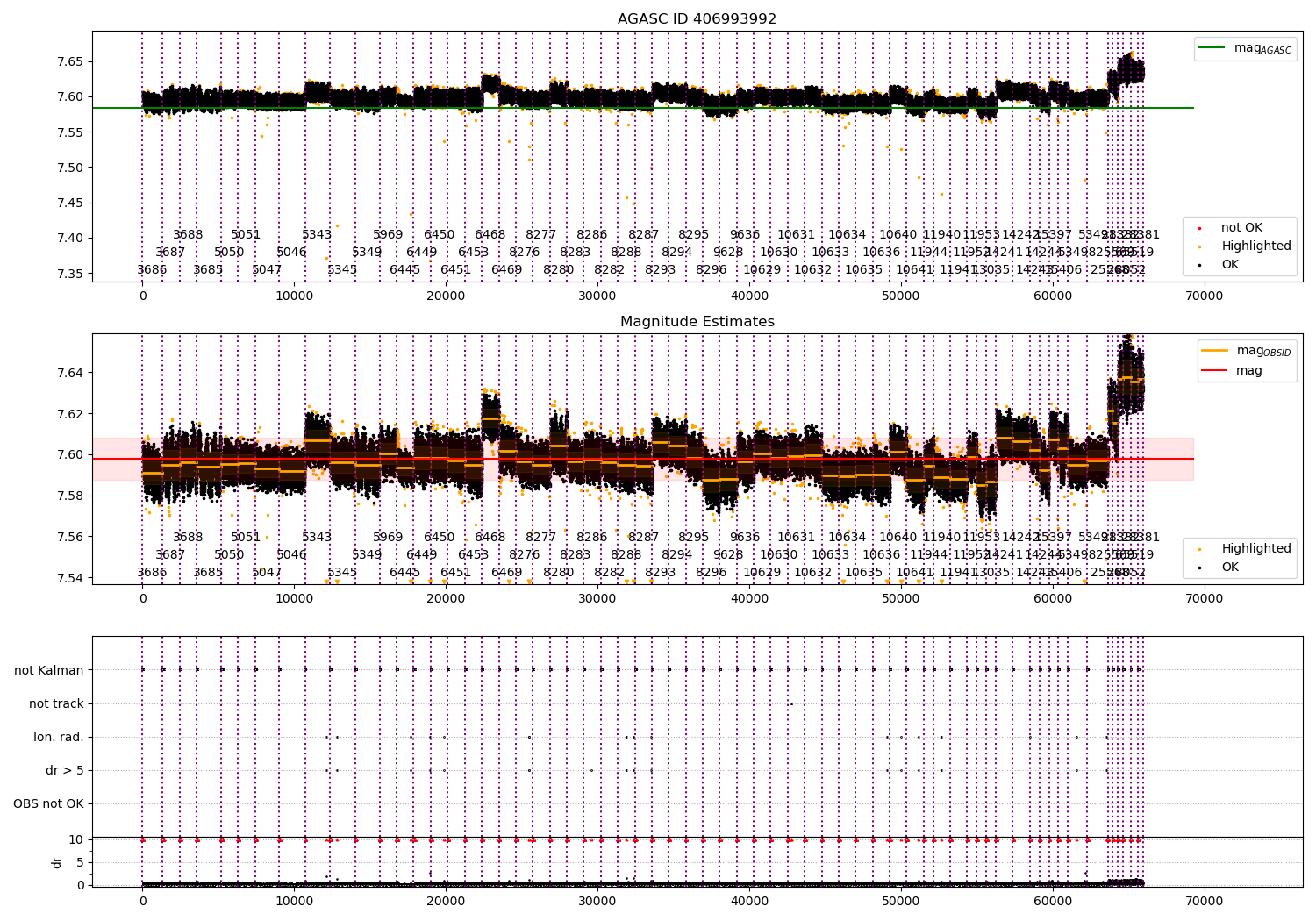The height and width of the screenshot is (921, 1316).
Task: Click the red 'not OK' legend marker
Action: pyautogui.click(x=1199, y=228)
